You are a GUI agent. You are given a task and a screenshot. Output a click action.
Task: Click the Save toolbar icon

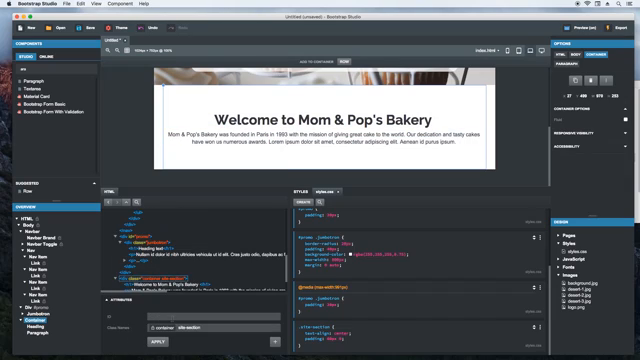[78, 28]
